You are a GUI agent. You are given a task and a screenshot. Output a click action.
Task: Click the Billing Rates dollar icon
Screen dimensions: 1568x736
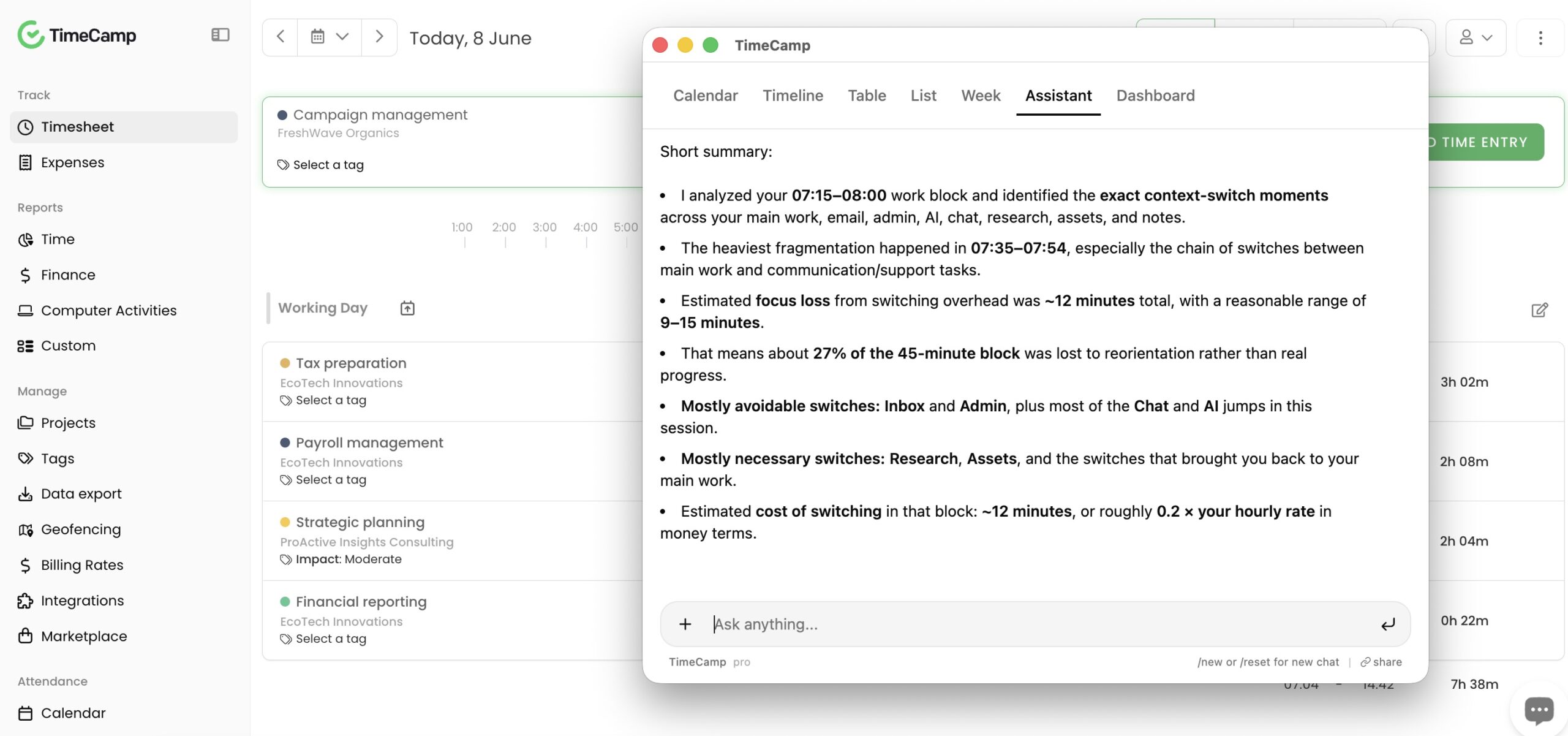coord(25,564)
